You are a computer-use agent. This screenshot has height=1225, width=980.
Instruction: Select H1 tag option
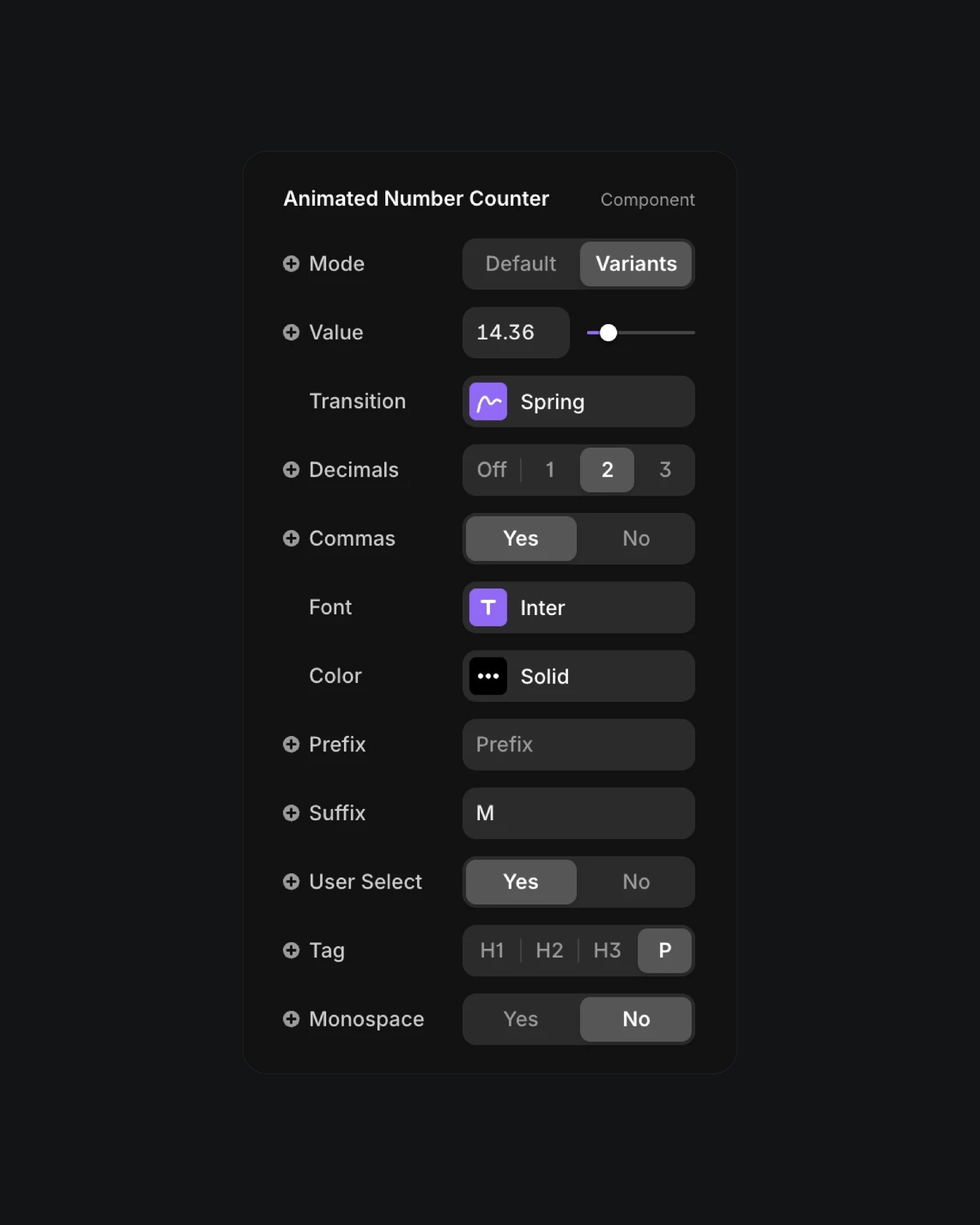(491, 950)
